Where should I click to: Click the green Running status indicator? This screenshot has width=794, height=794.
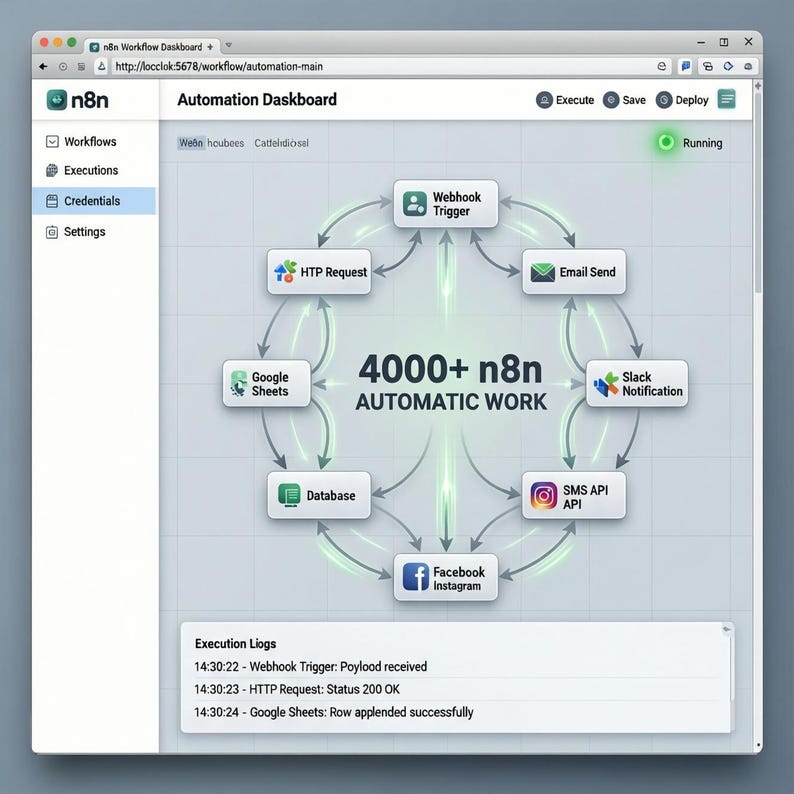click(666, 142)
